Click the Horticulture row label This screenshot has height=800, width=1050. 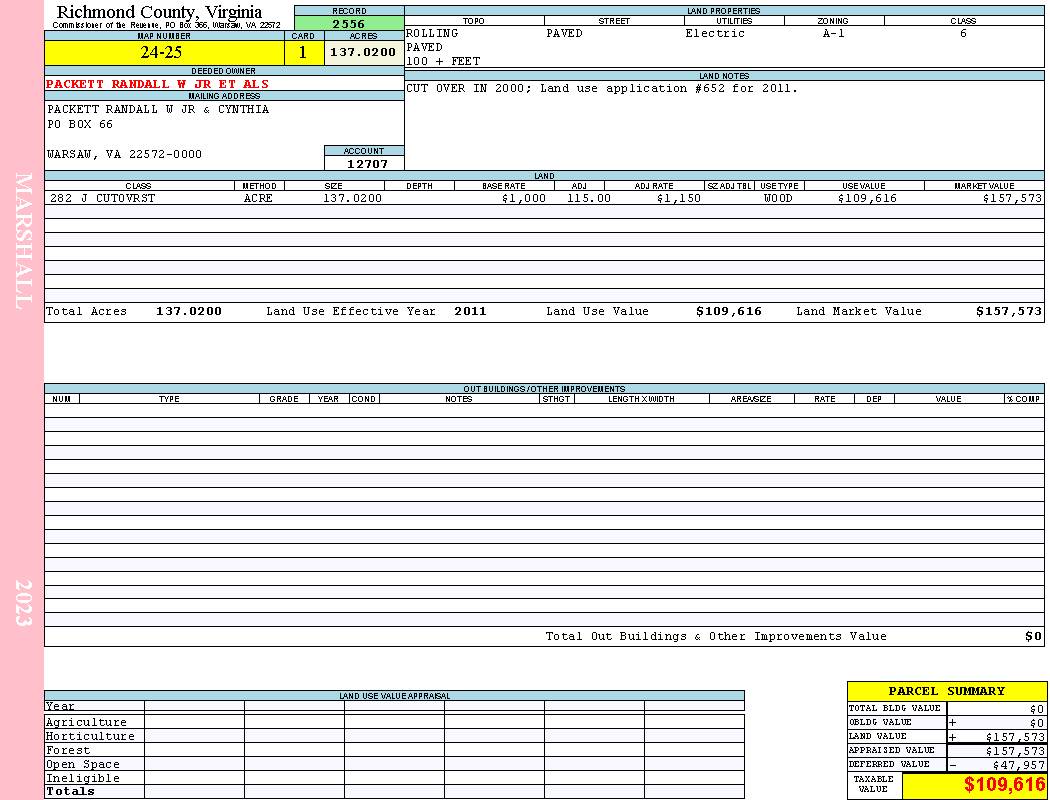pyautogui.click(x=90, y=736)
